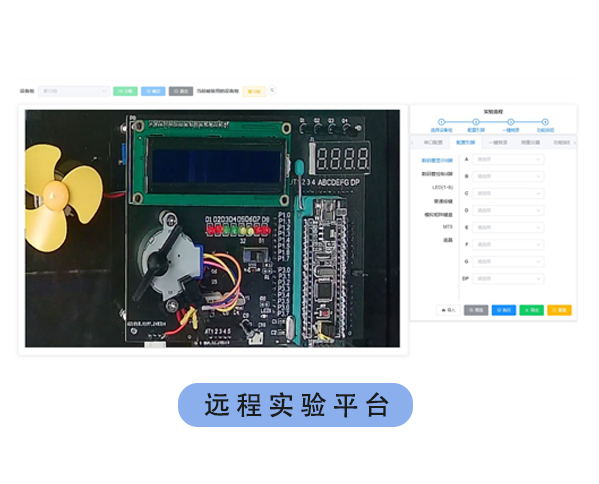Click the white import button with cloud icon

pyautogui.click(x=448, y=310)
